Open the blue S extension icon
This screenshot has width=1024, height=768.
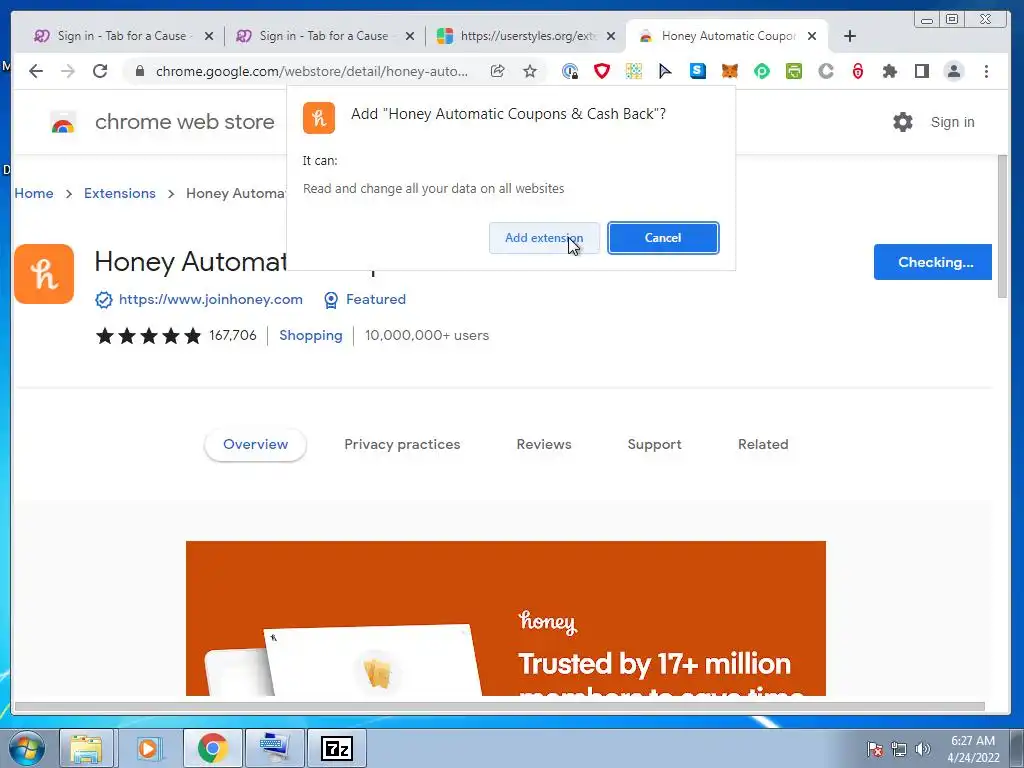tap(697, 71)
